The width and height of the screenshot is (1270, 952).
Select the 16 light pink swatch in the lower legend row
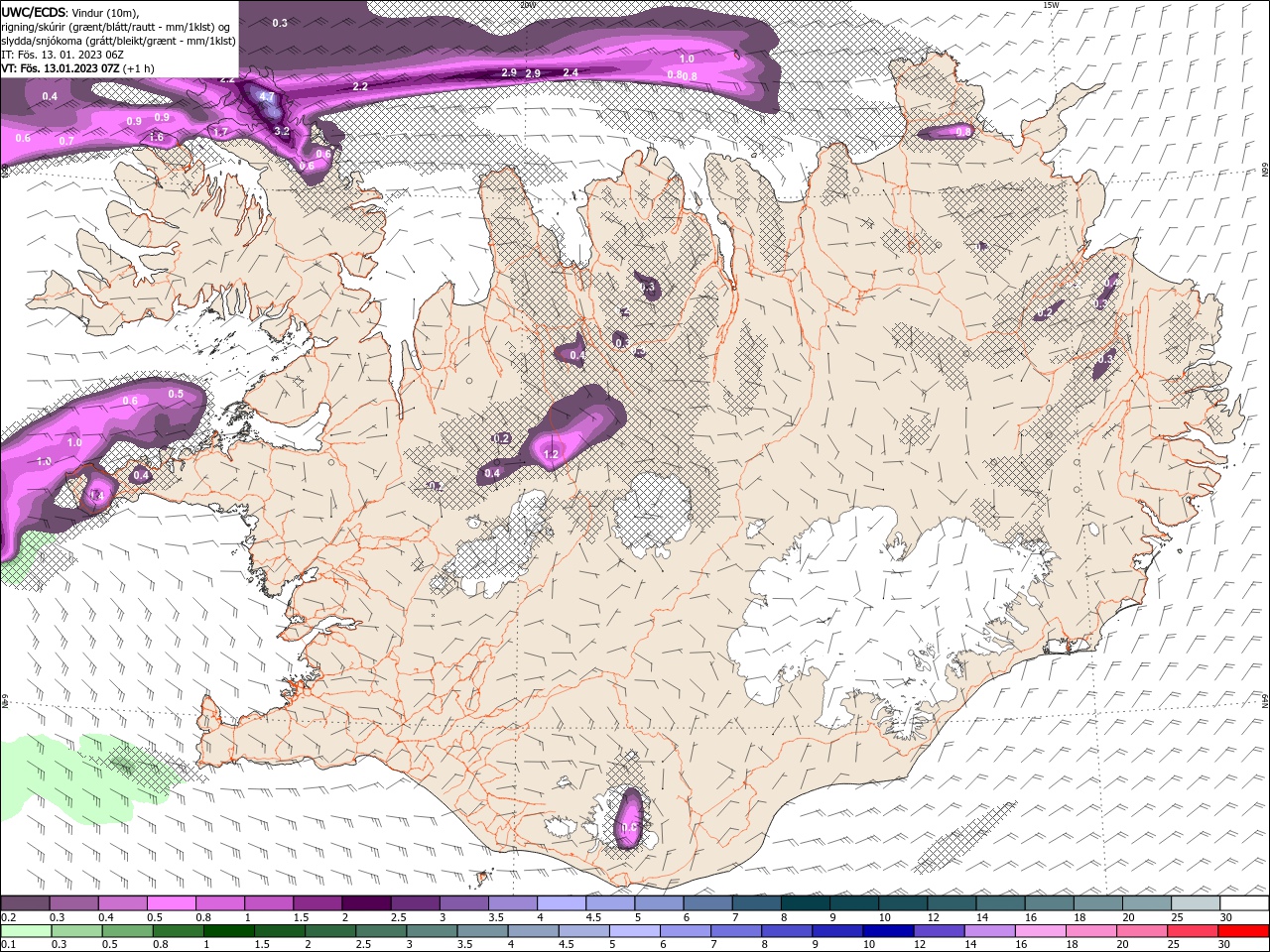pos(1040,931)
